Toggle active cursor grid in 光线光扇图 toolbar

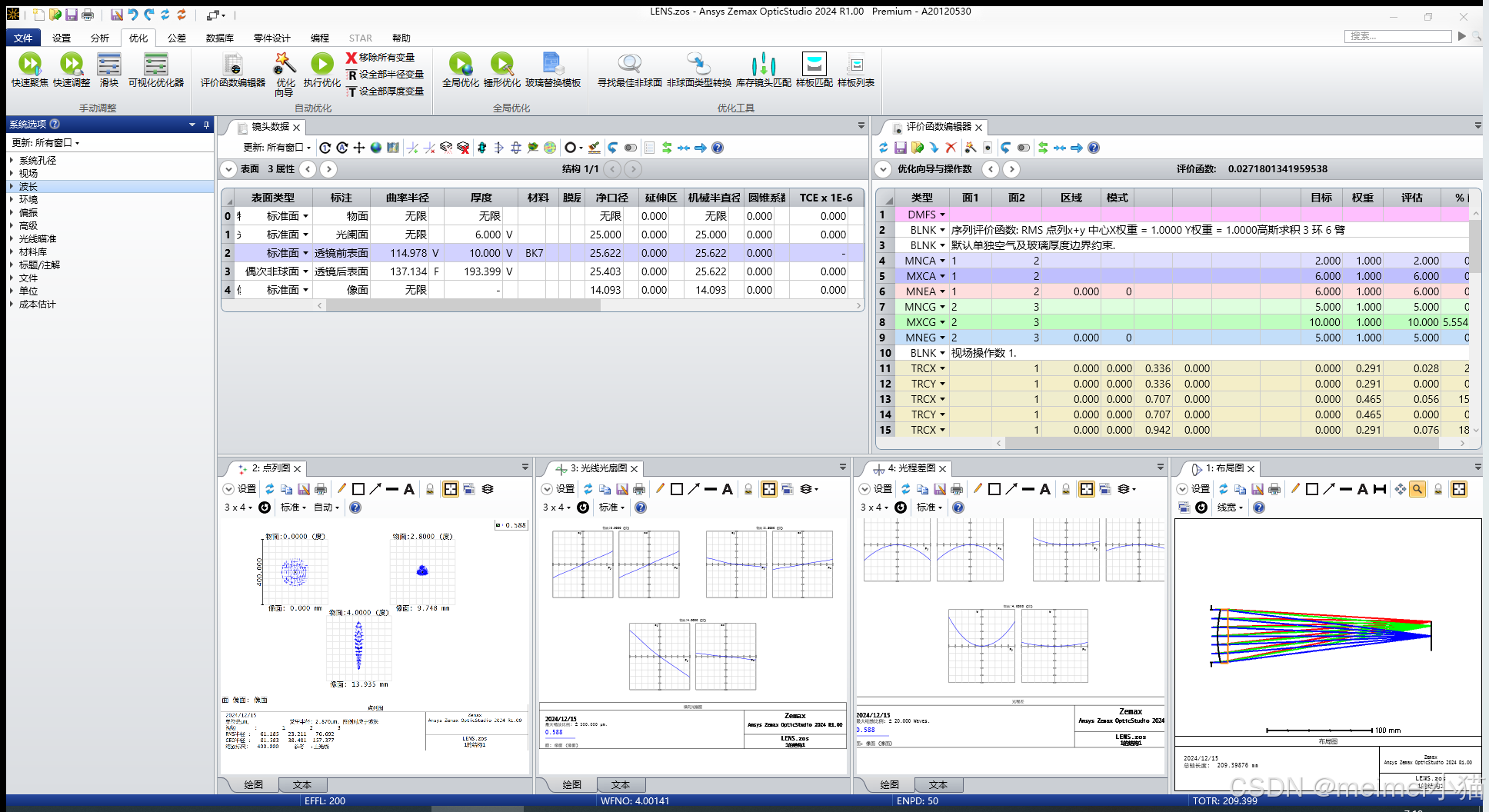coord(769,489)
